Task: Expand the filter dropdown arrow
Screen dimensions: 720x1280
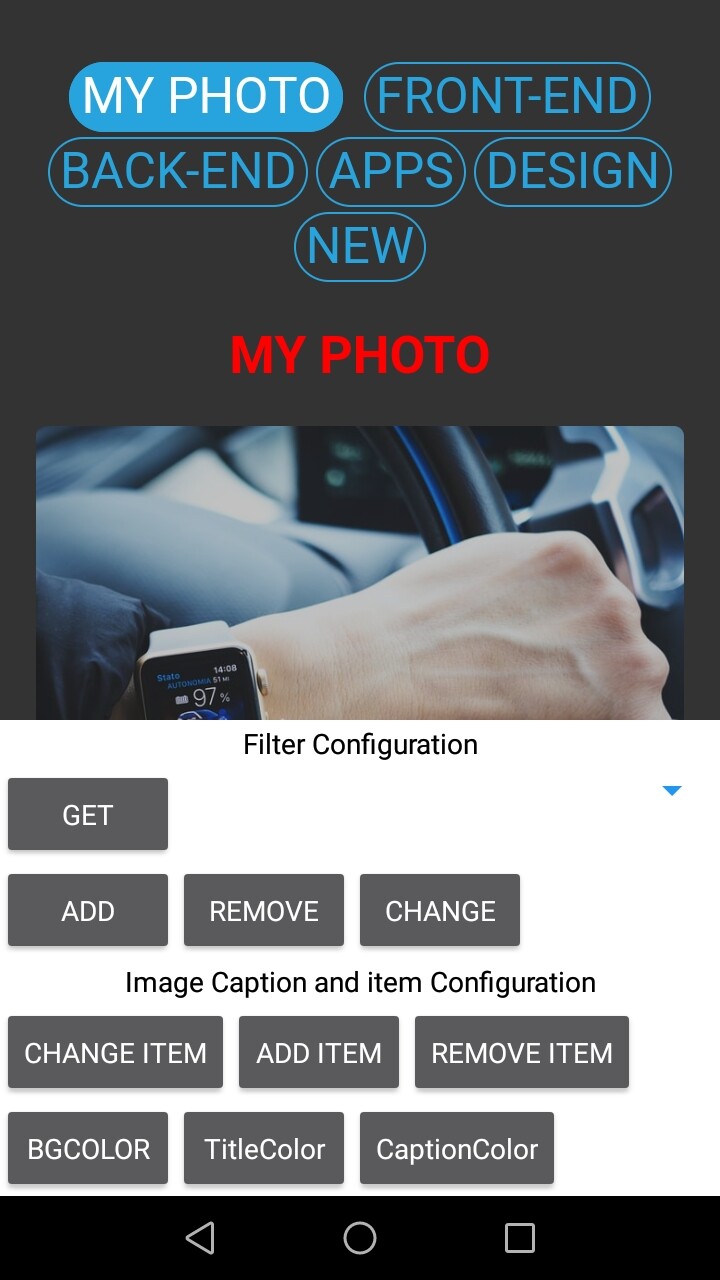Action: tap(672, 791)
